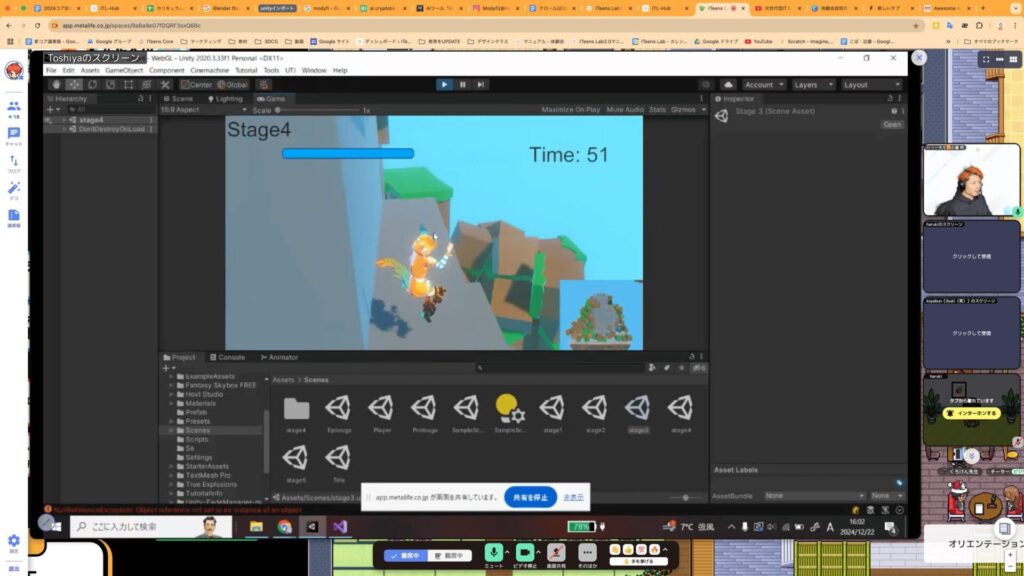Click the 非表示 link in sharing bar
The height and width of the screenshot is (576, 1024).
[x=573, y=498]
